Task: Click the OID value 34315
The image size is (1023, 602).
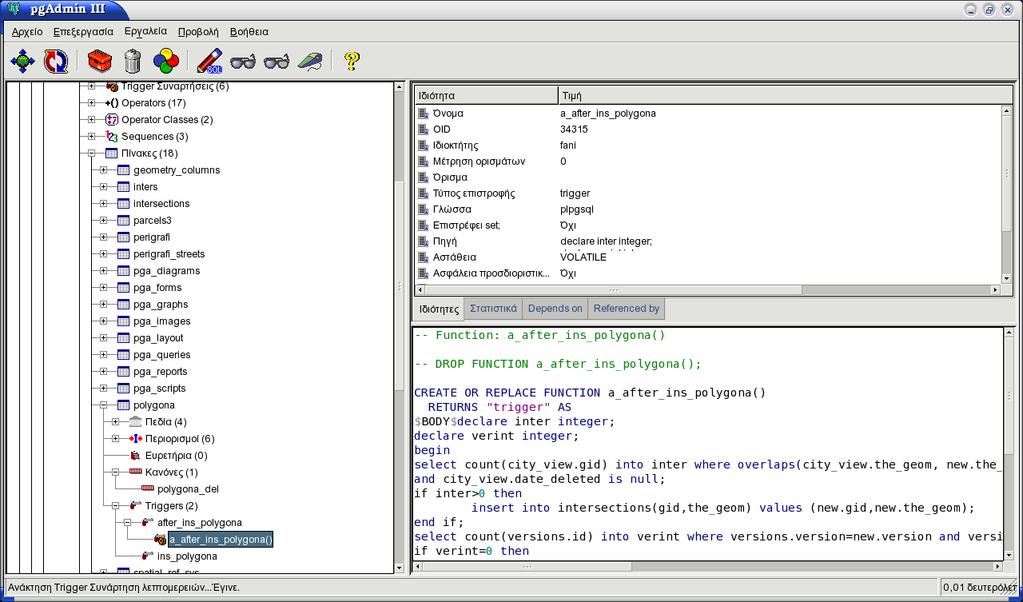Action: 573,129
